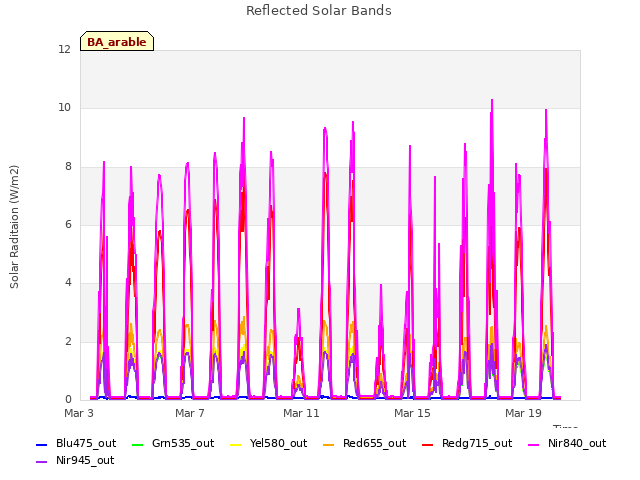Click the Grn535_out green legend swatch

point(138,444)
